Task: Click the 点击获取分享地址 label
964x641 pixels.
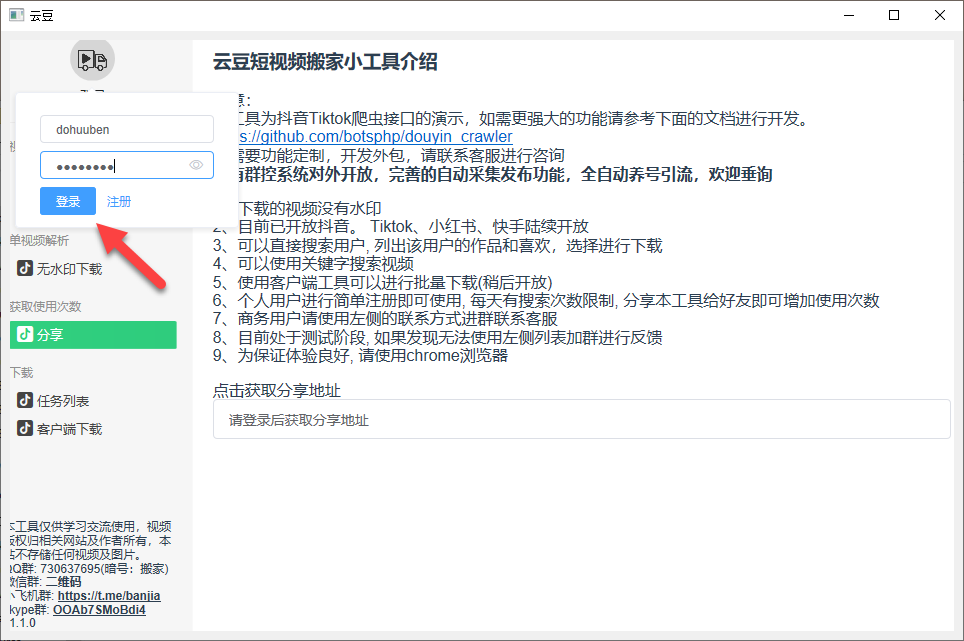Action: (x=277, y=390)
